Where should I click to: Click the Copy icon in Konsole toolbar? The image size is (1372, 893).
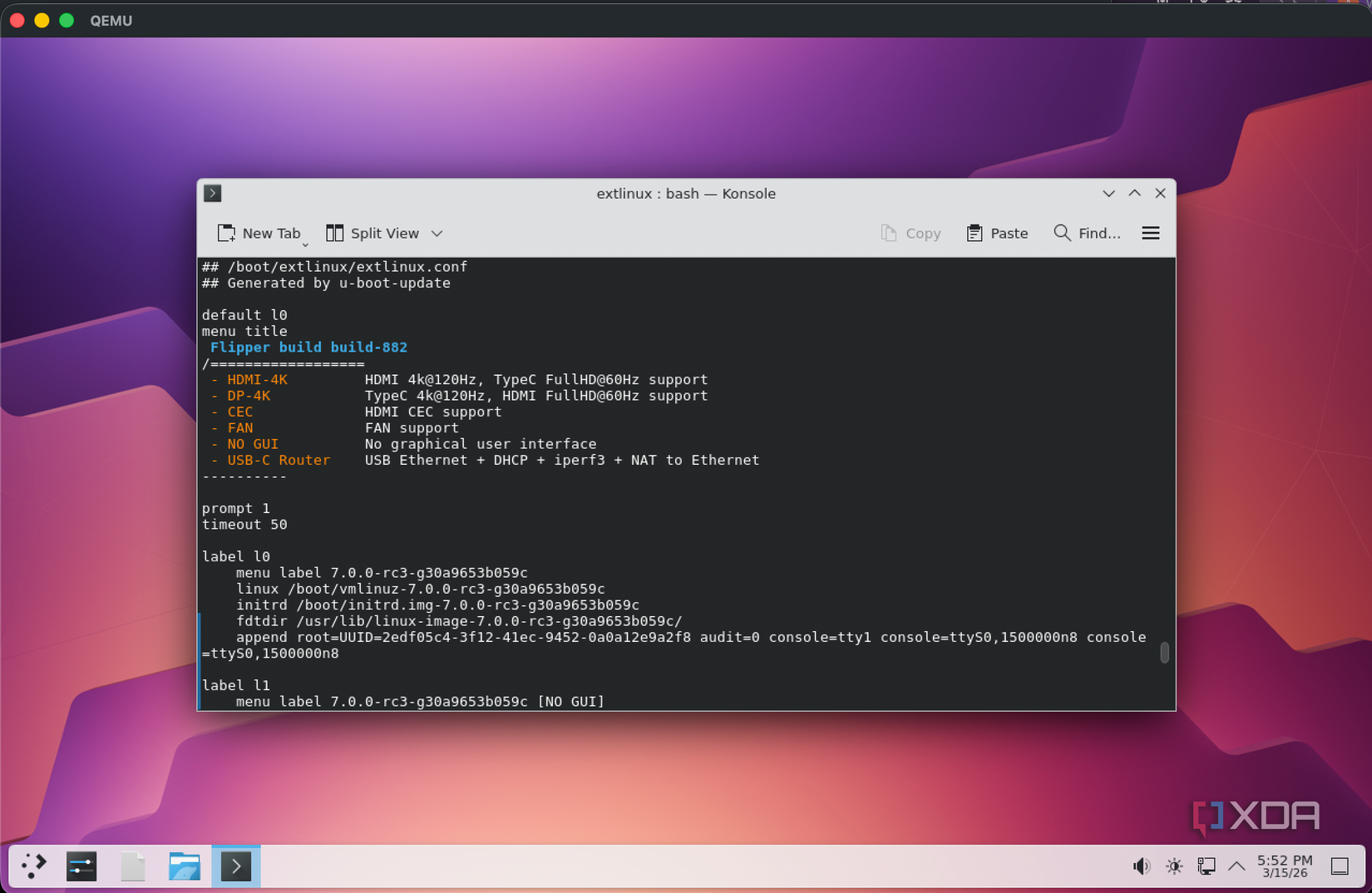[x=911, y=233]
